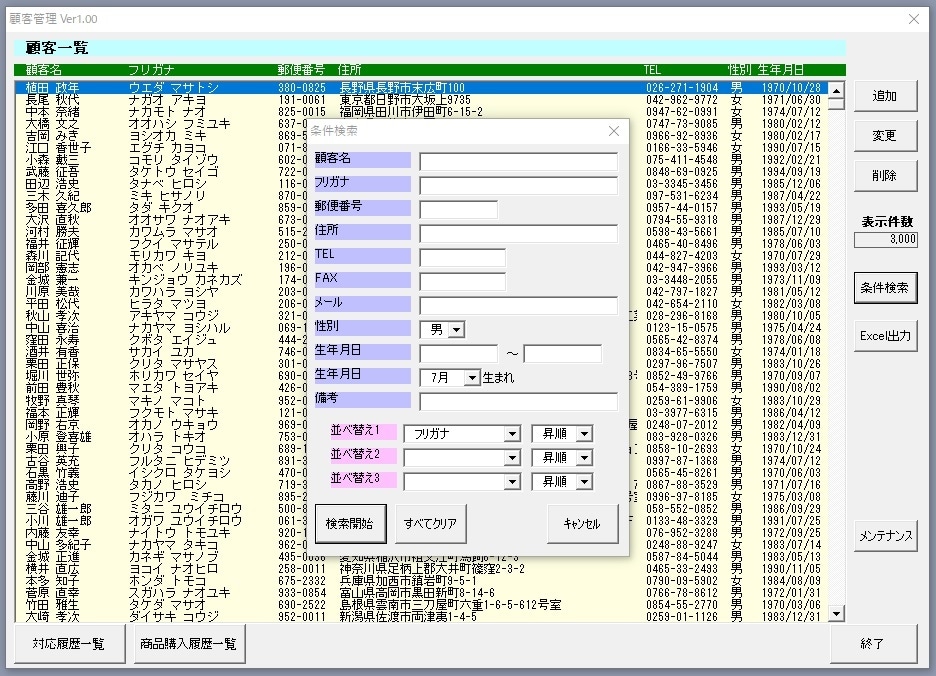Select the row for 中本 奈緒
This screenshot has width=936, height=676.
click(x=421, y=112)
